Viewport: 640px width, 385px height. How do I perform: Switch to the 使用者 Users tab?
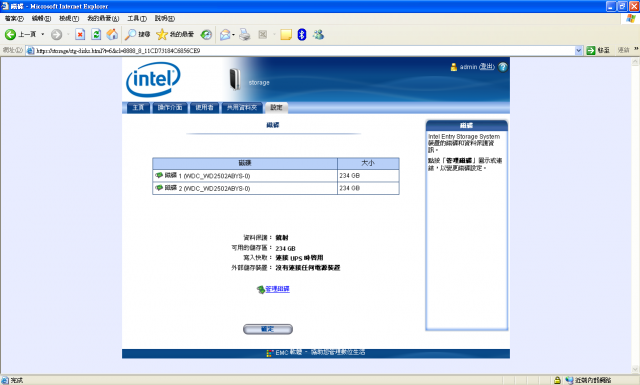(x=204, y=107)
